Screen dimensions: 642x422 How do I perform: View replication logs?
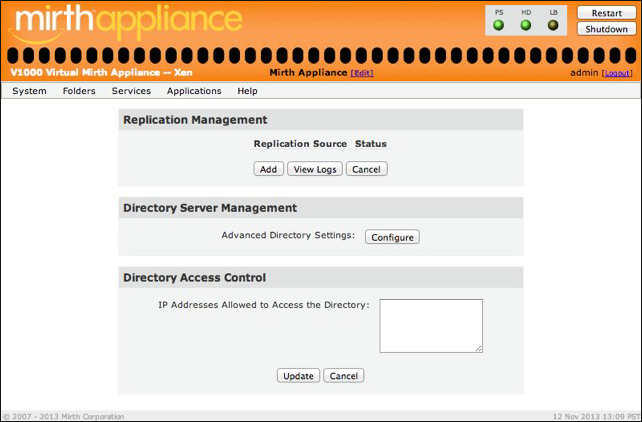coord(315,169)
